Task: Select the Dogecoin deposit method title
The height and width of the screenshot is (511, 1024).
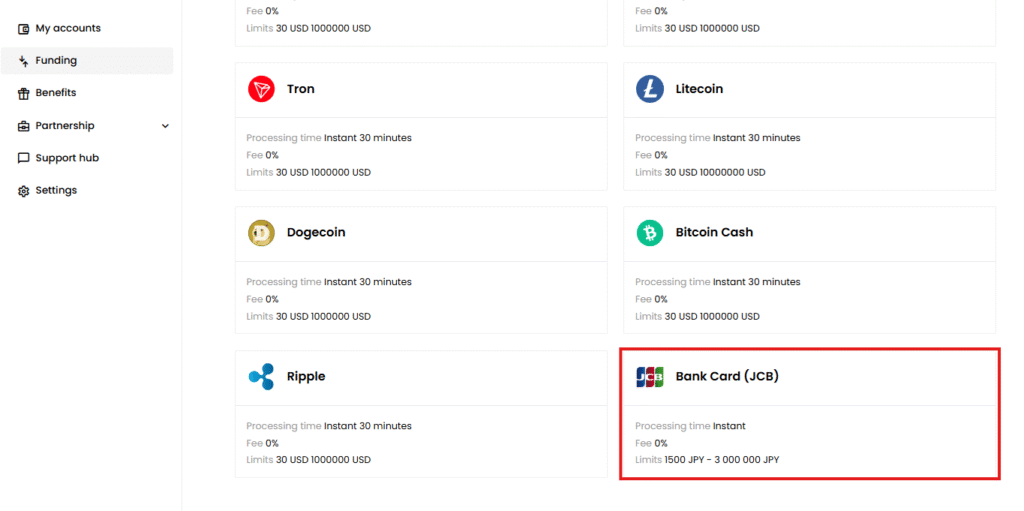Action: 316,233
